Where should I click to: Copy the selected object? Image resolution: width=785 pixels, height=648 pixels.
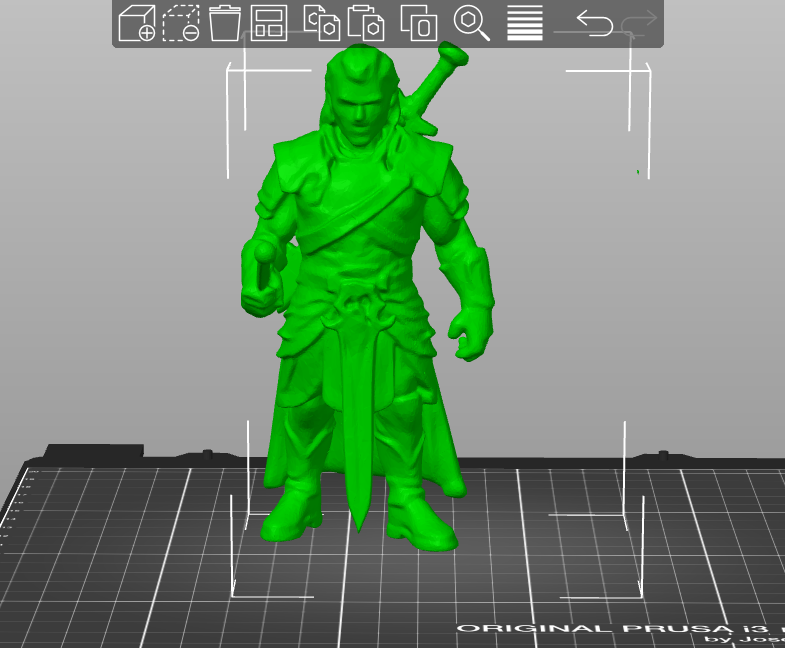tap(322, 23)
